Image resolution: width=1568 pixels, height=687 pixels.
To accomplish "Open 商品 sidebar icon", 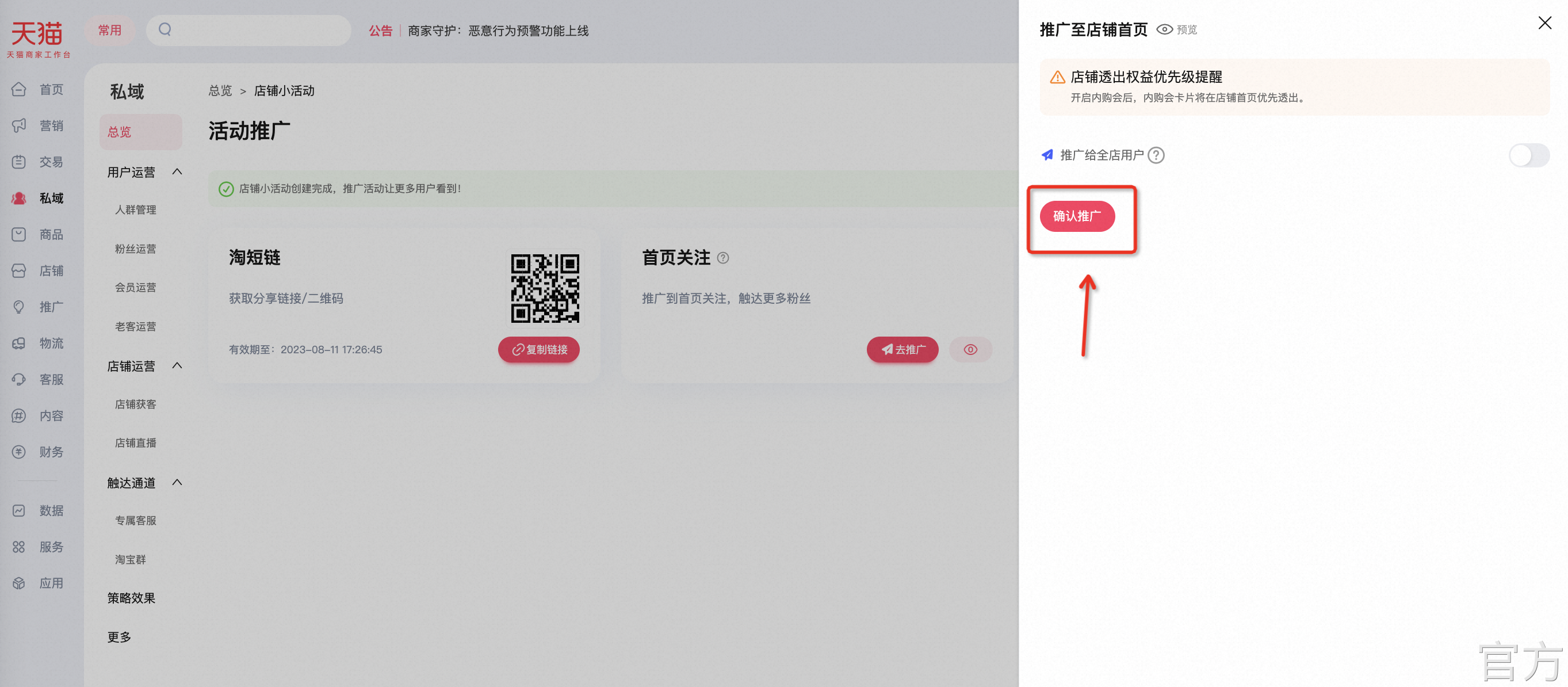I will click(19, 235).
